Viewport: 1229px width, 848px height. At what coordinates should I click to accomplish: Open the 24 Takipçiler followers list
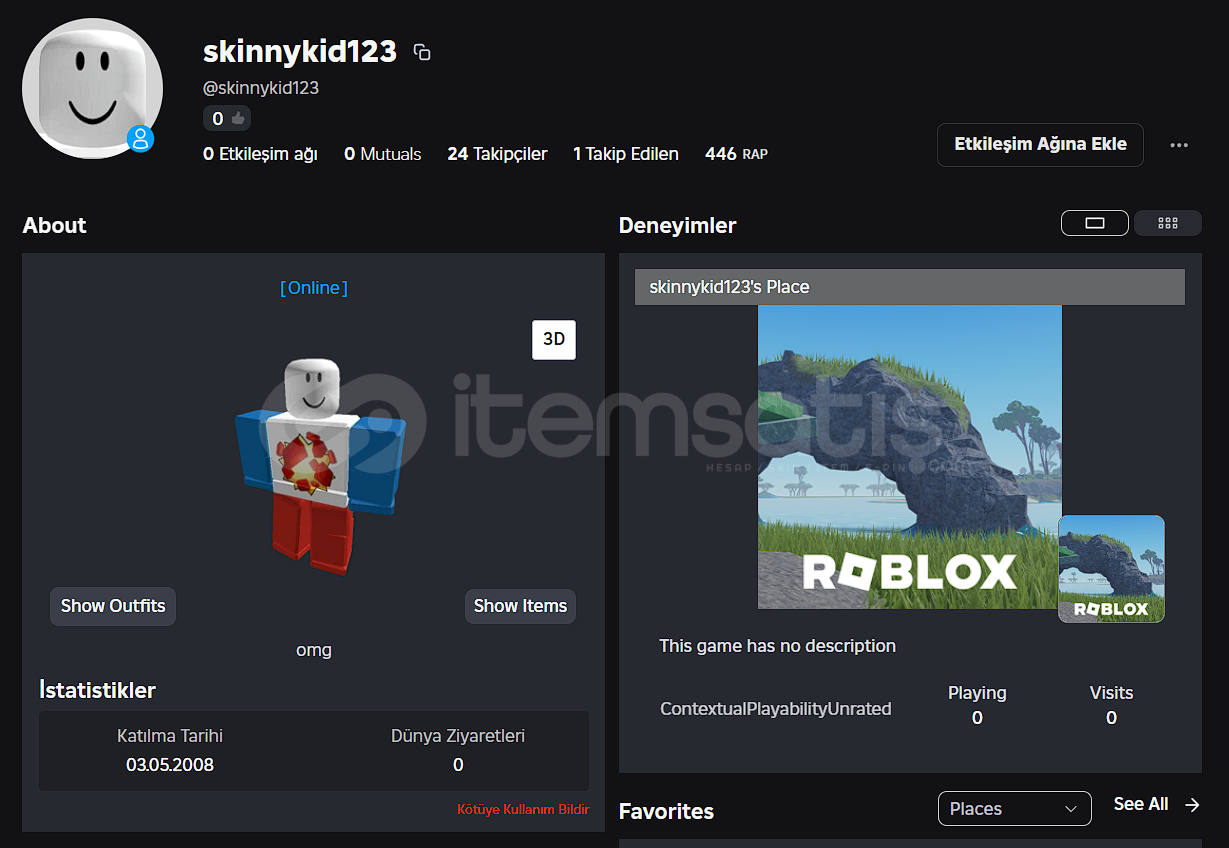[497, 154]
